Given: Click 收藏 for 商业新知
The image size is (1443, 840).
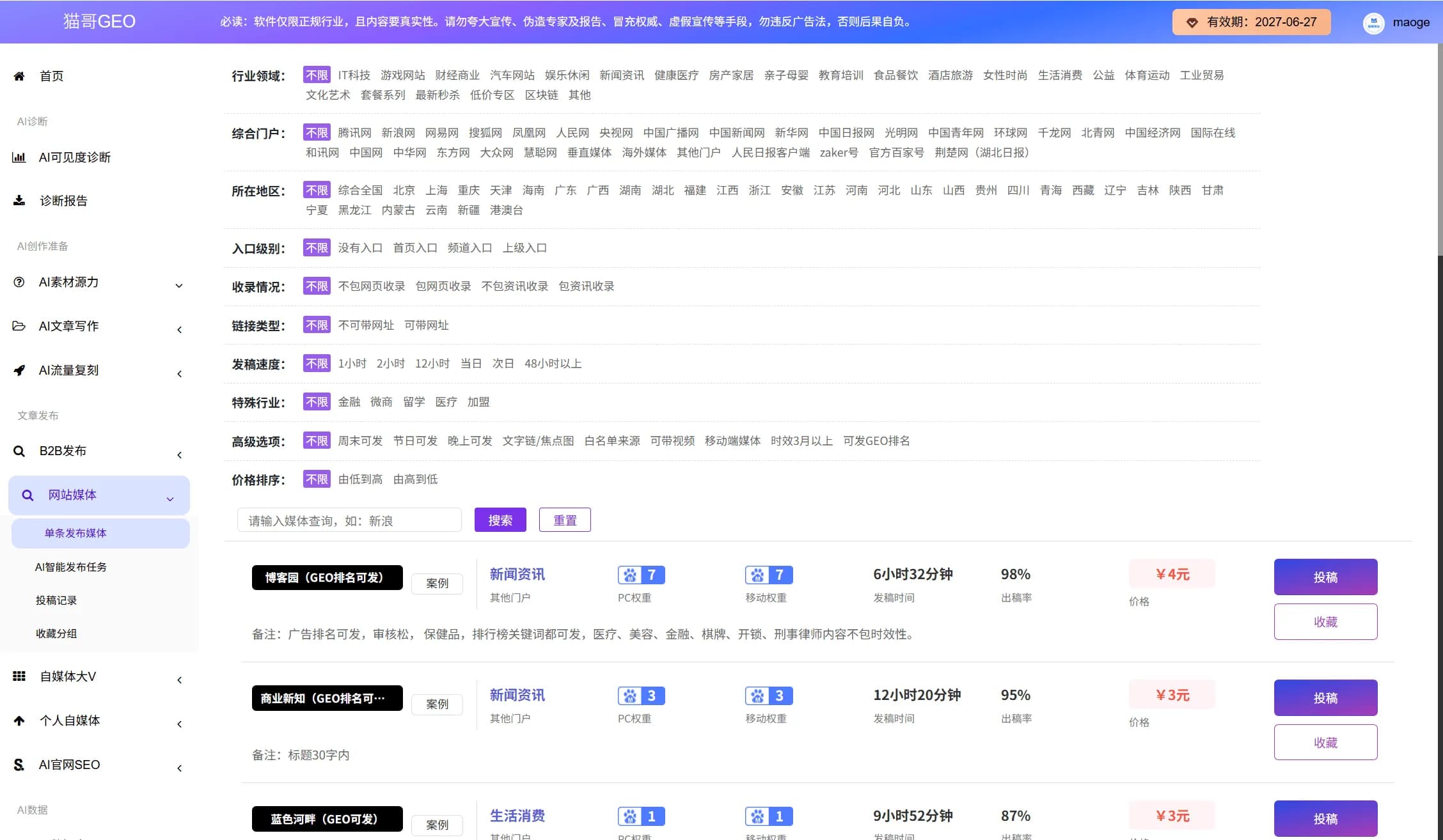Looking at the screenshot, I should coord(1325,743).
